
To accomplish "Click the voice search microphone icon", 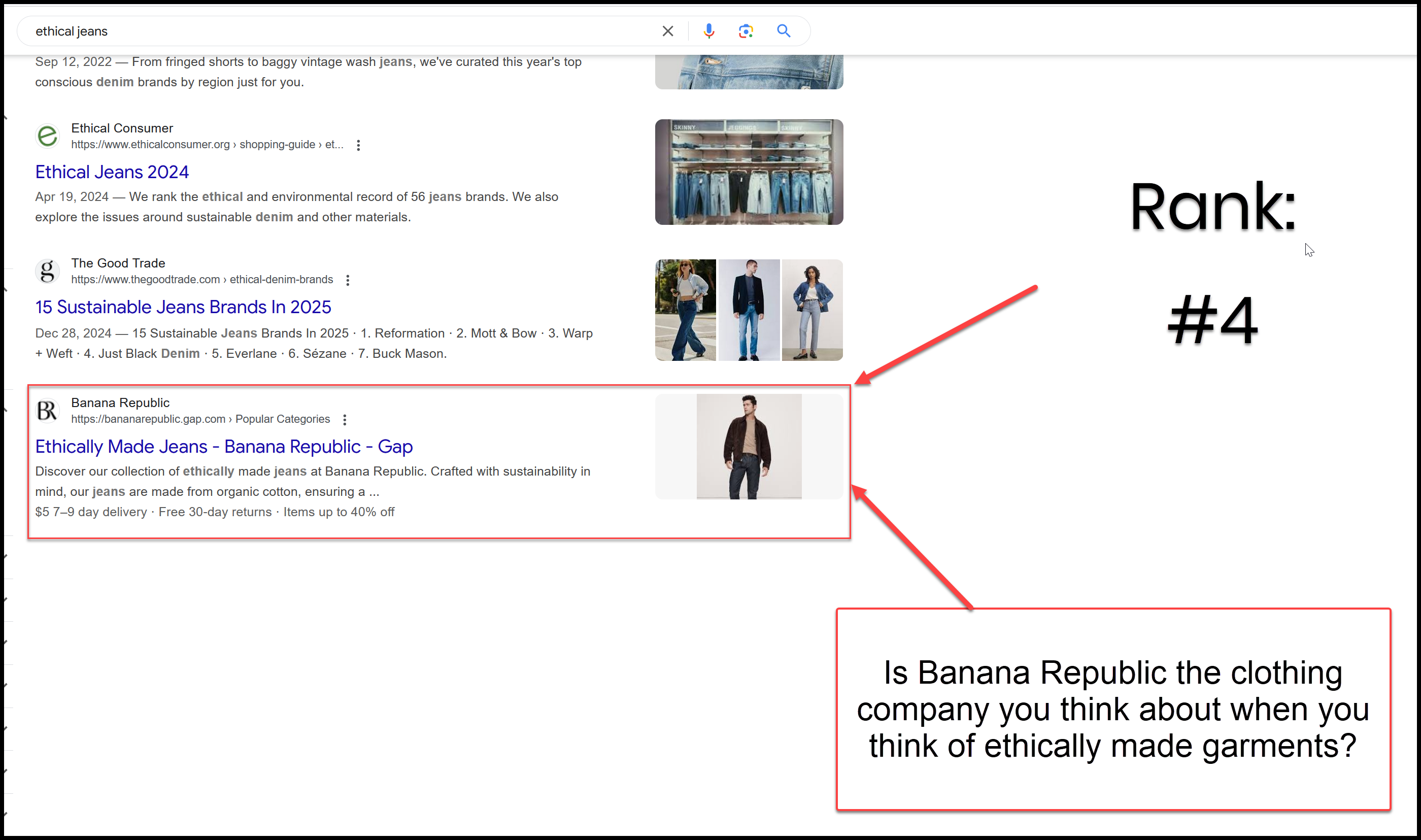I will pyautogui.click(x=708, y=31).
